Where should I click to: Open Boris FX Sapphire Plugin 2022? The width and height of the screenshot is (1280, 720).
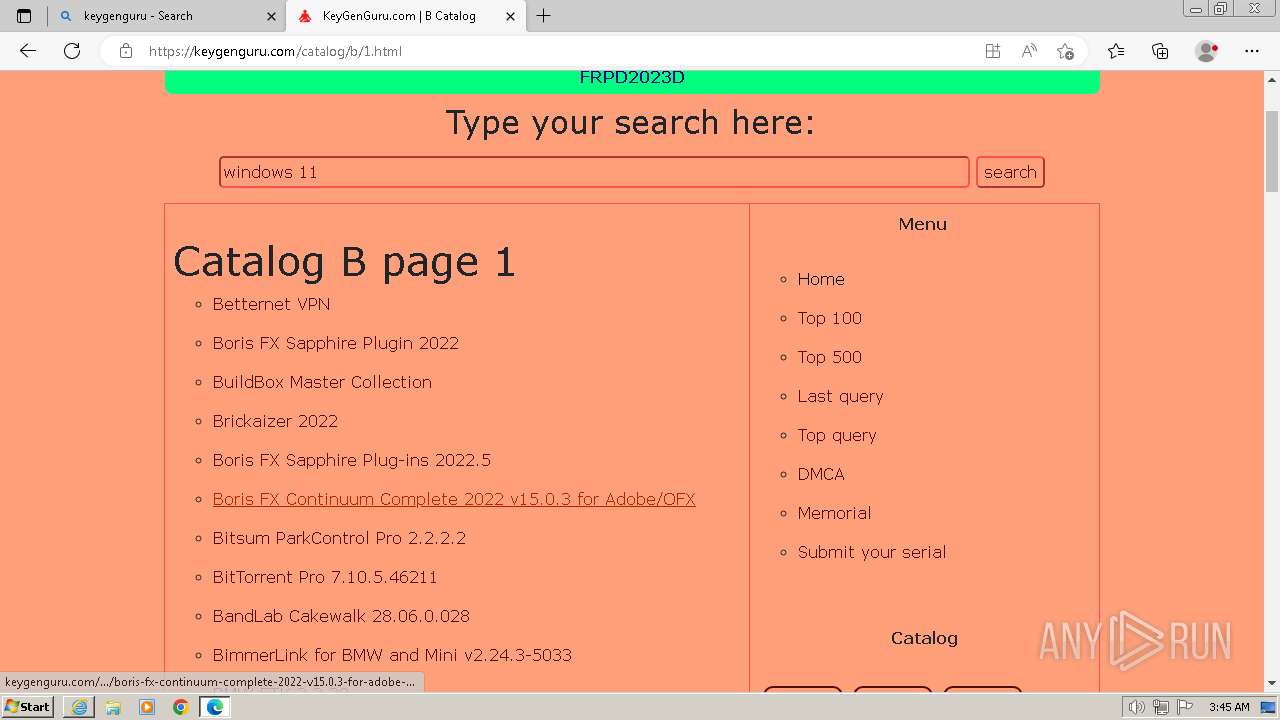point(336,343)
